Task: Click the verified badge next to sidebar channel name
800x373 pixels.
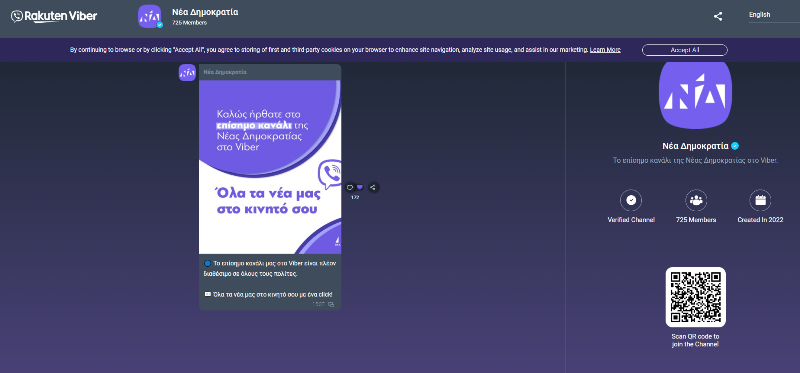Action: coord(735,146)
